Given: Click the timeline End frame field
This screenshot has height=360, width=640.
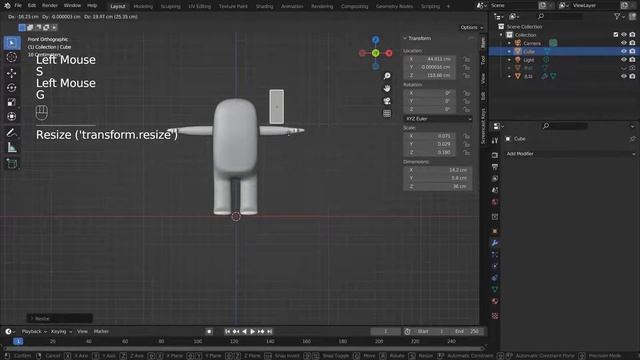Looking at the screenshot, I should point(468,331).
